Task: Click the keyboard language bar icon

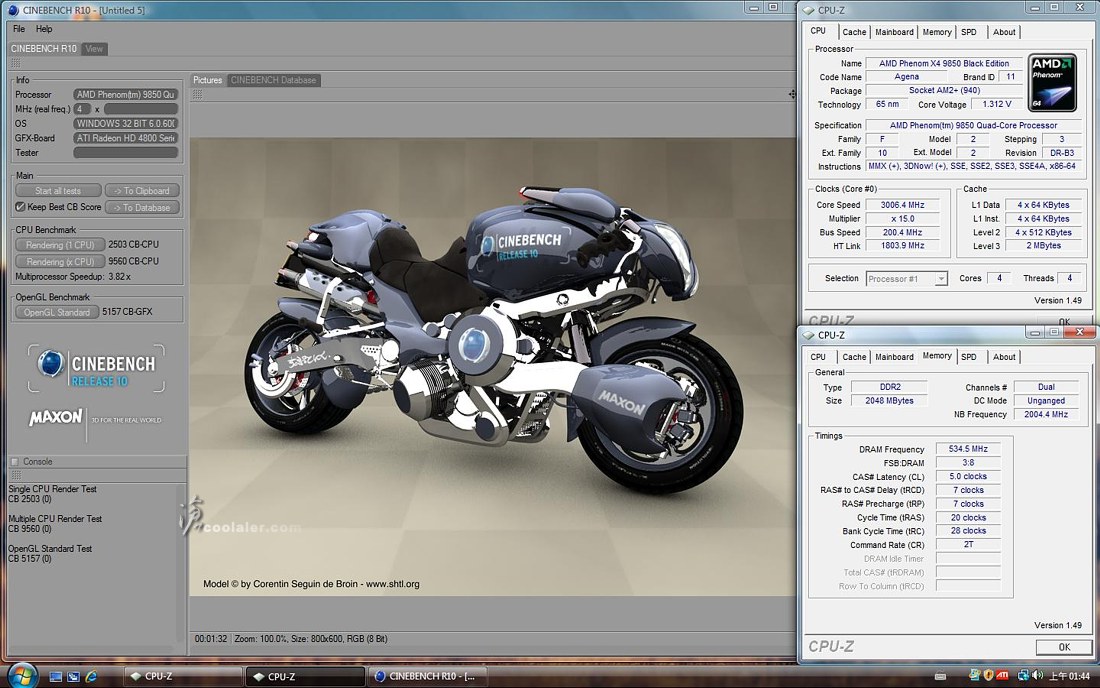Action: 940,676
